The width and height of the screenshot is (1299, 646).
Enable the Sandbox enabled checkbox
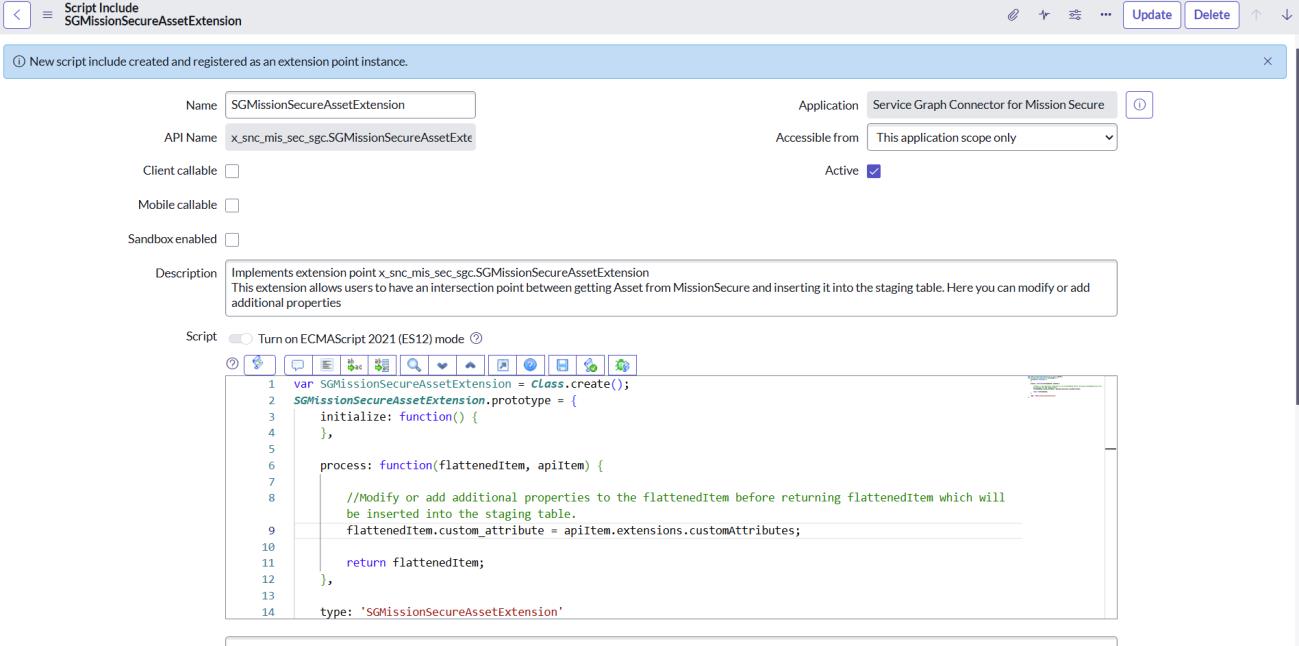232,239
